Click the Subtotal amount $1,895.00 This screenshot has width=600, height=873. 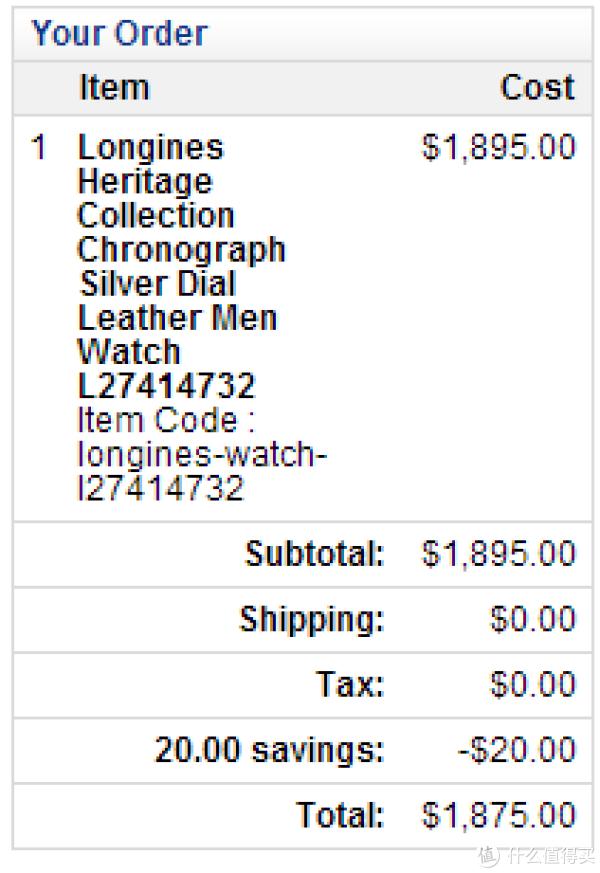(x=499, y=554)
